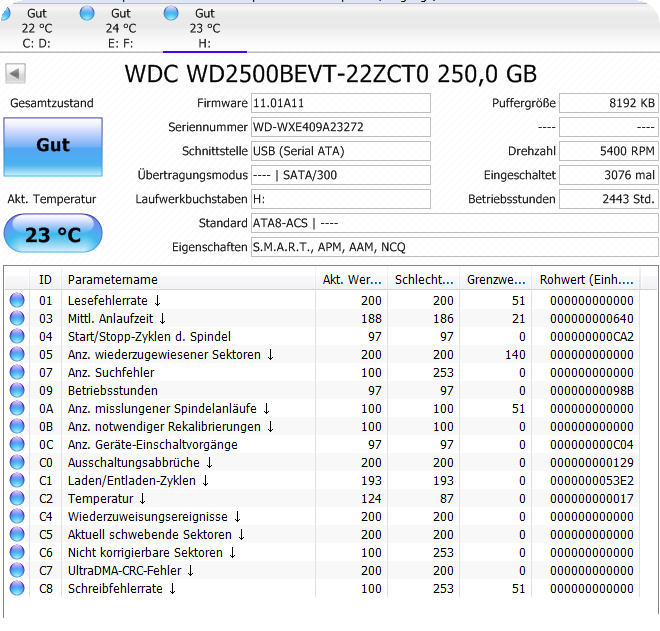Click the status orb for misslungener Spindelanläufe row

point(17,408)
